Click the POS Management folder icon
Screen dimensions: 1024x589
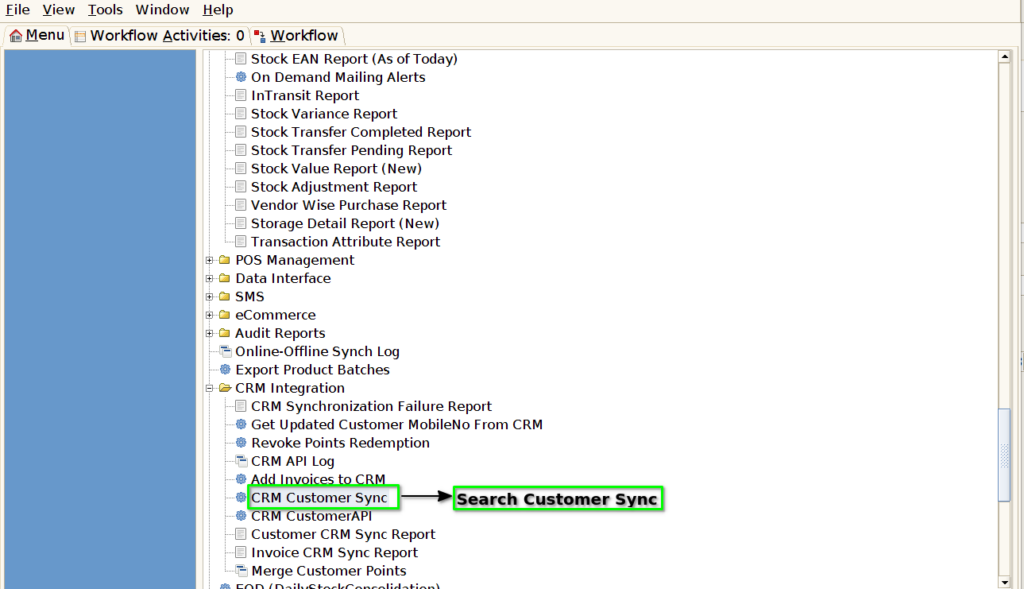tap(225, 260)
